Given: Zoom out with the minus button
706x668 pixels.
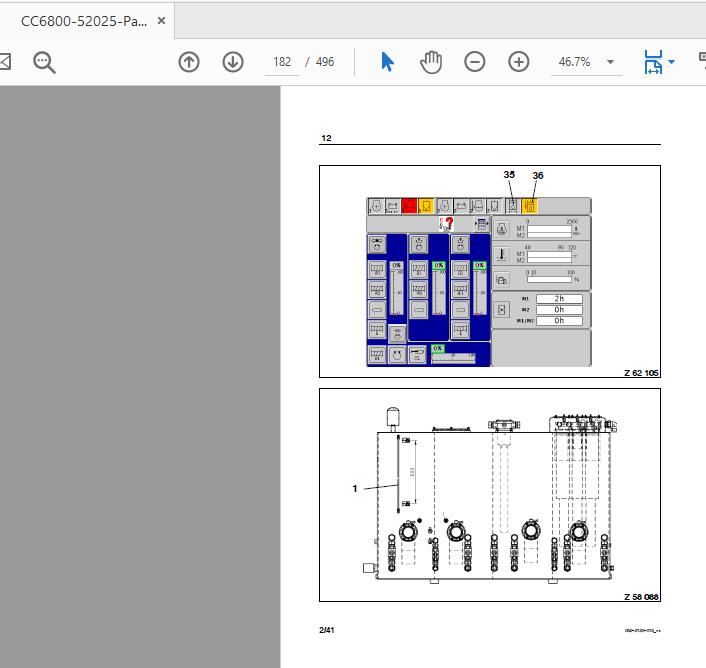Looking at the screenshot, I should click(475, 62).
